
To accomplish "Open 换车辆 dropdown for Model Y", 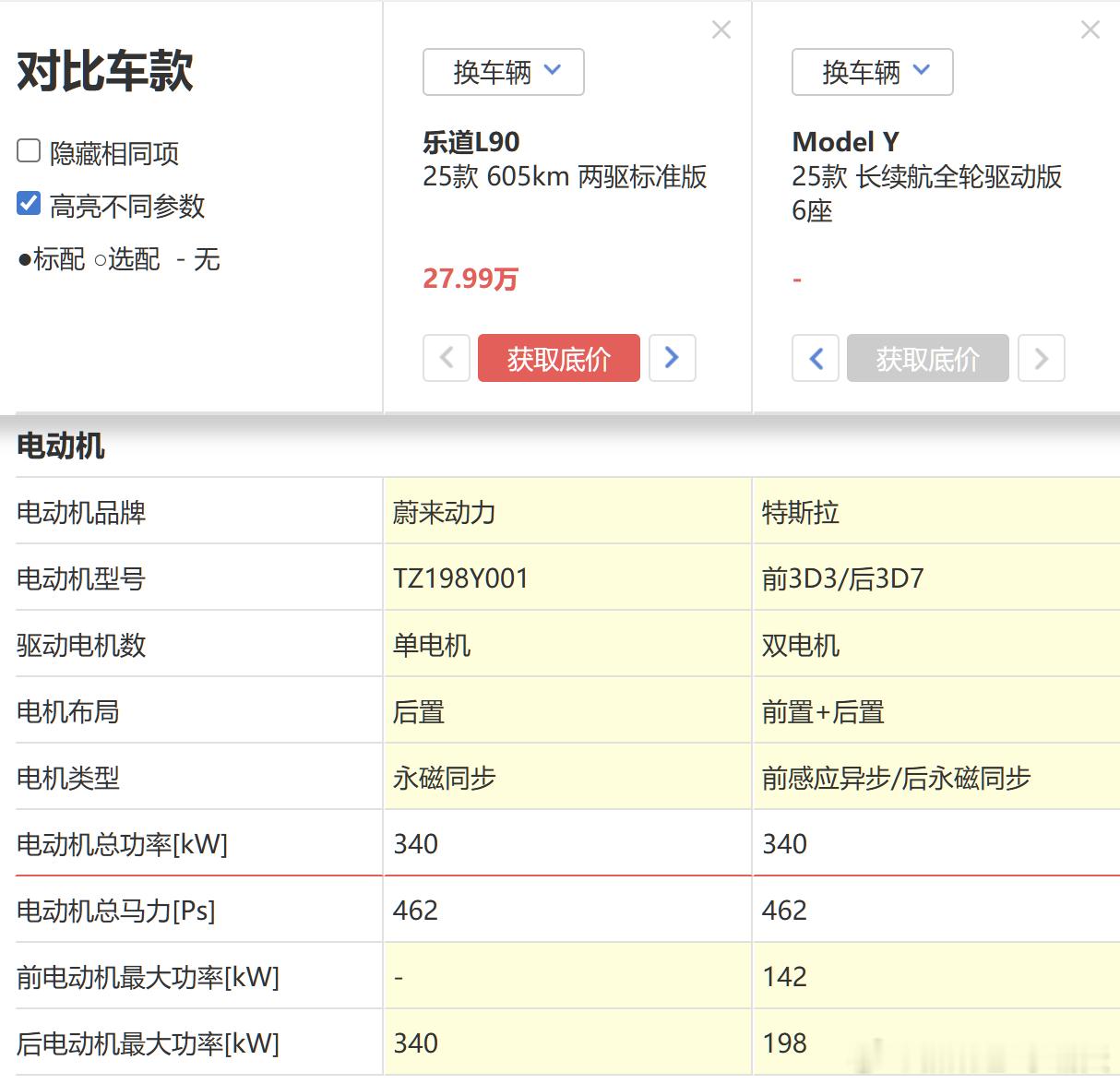I will coord(873,72).
